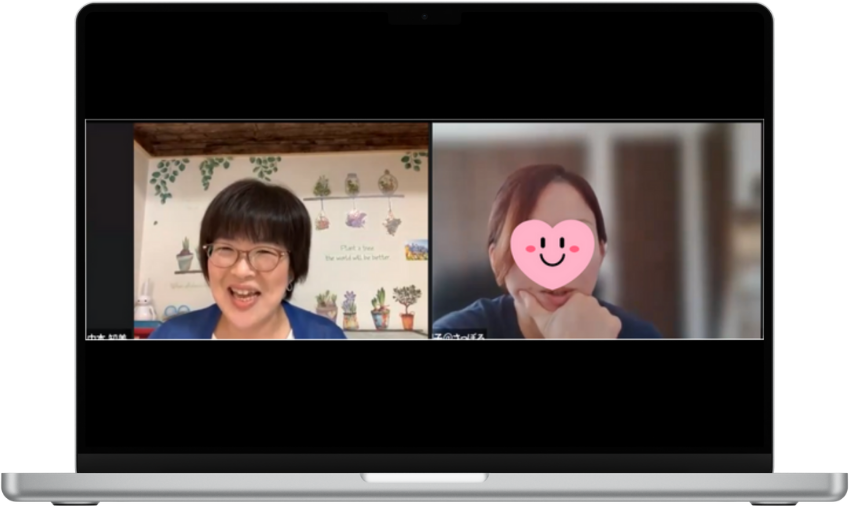Click the laptop camera notch
Viewport: 849px width, 506px height.
[424, 17]
